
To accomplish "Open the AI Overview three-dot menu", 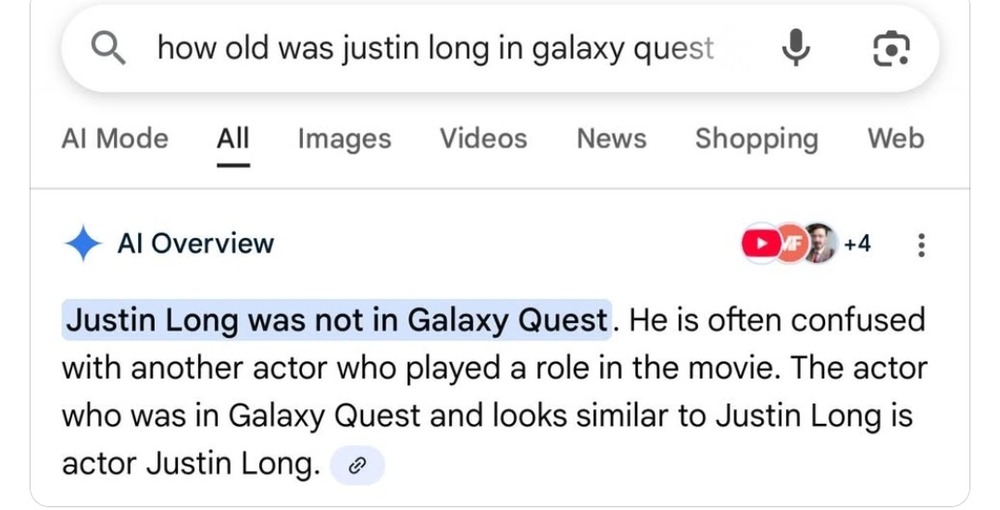I will click(921, 243).
